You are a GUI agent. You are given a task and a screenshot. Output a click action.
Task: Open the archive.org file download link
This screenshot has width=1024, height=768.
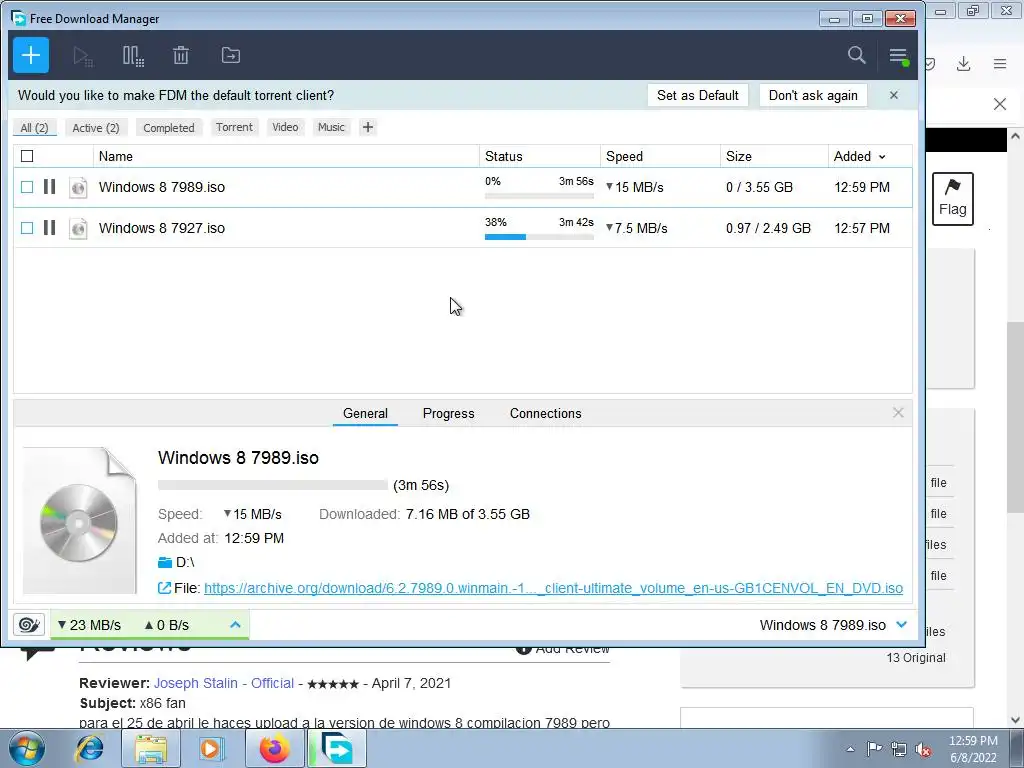click(553, 588)
